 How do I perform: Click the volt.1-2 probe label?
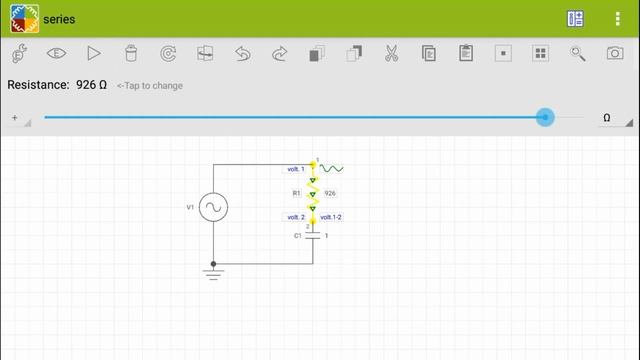tap(331, 217)
